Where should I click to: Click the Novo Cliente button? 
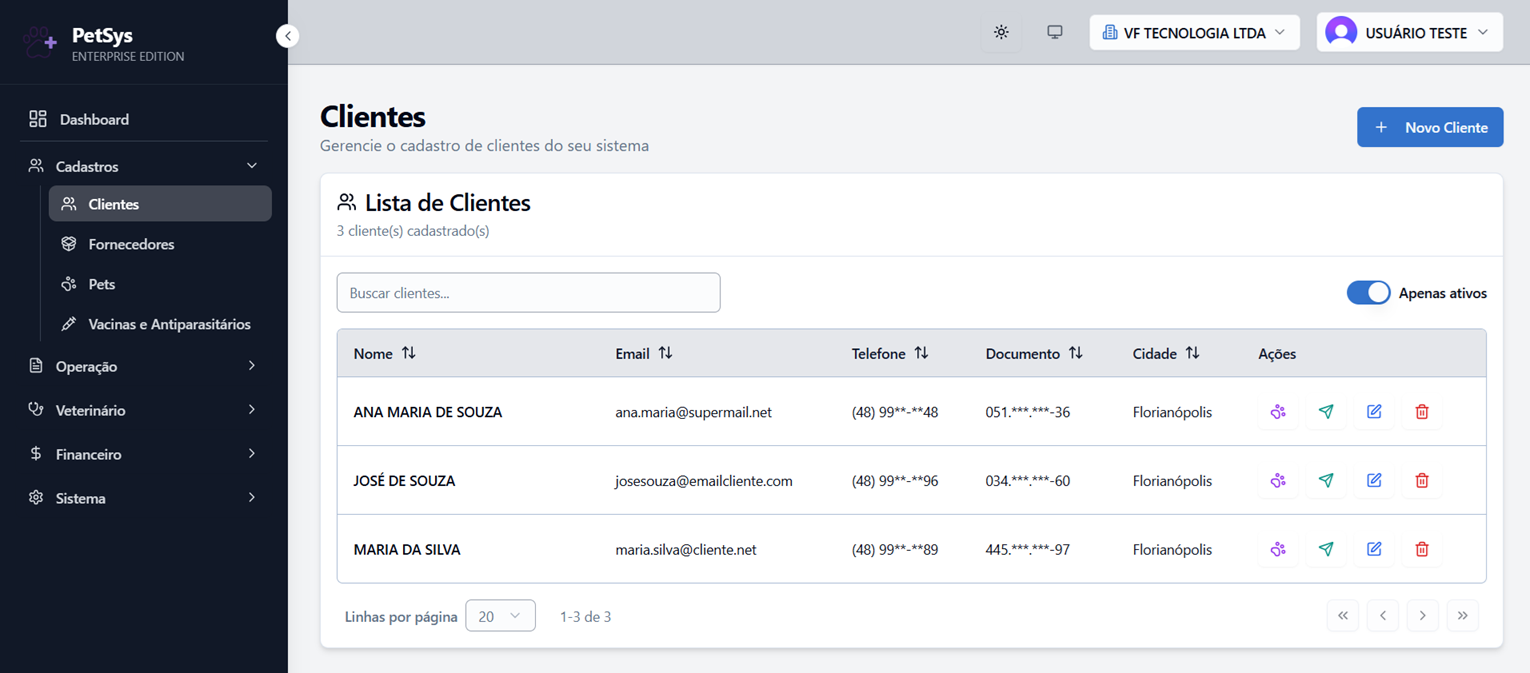[x=1430, y=127]
